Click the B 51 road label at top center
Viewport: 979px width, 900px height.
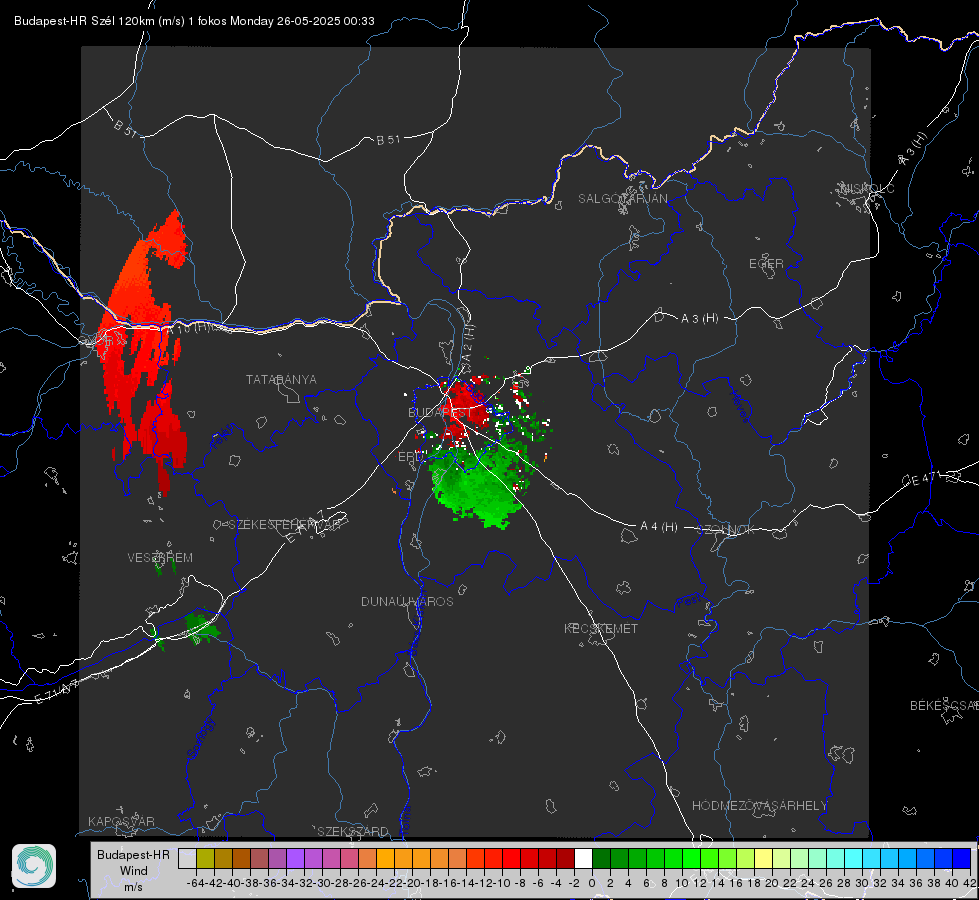tap(388, 140)
